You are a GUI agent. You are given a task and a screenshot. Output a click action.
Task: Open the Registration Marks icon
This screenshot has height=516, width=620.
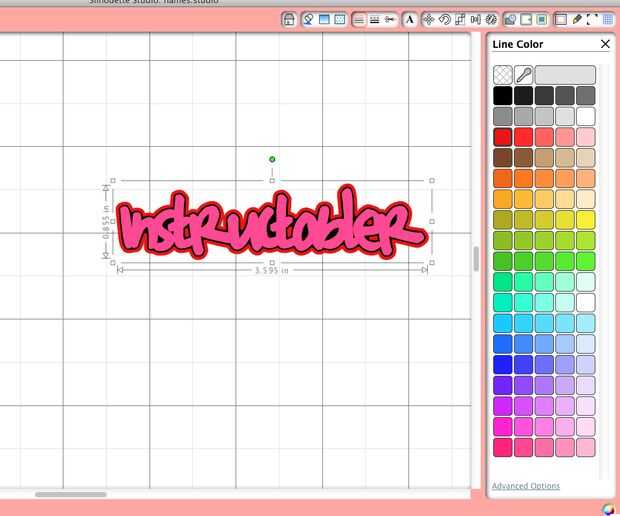pos(592,19)
